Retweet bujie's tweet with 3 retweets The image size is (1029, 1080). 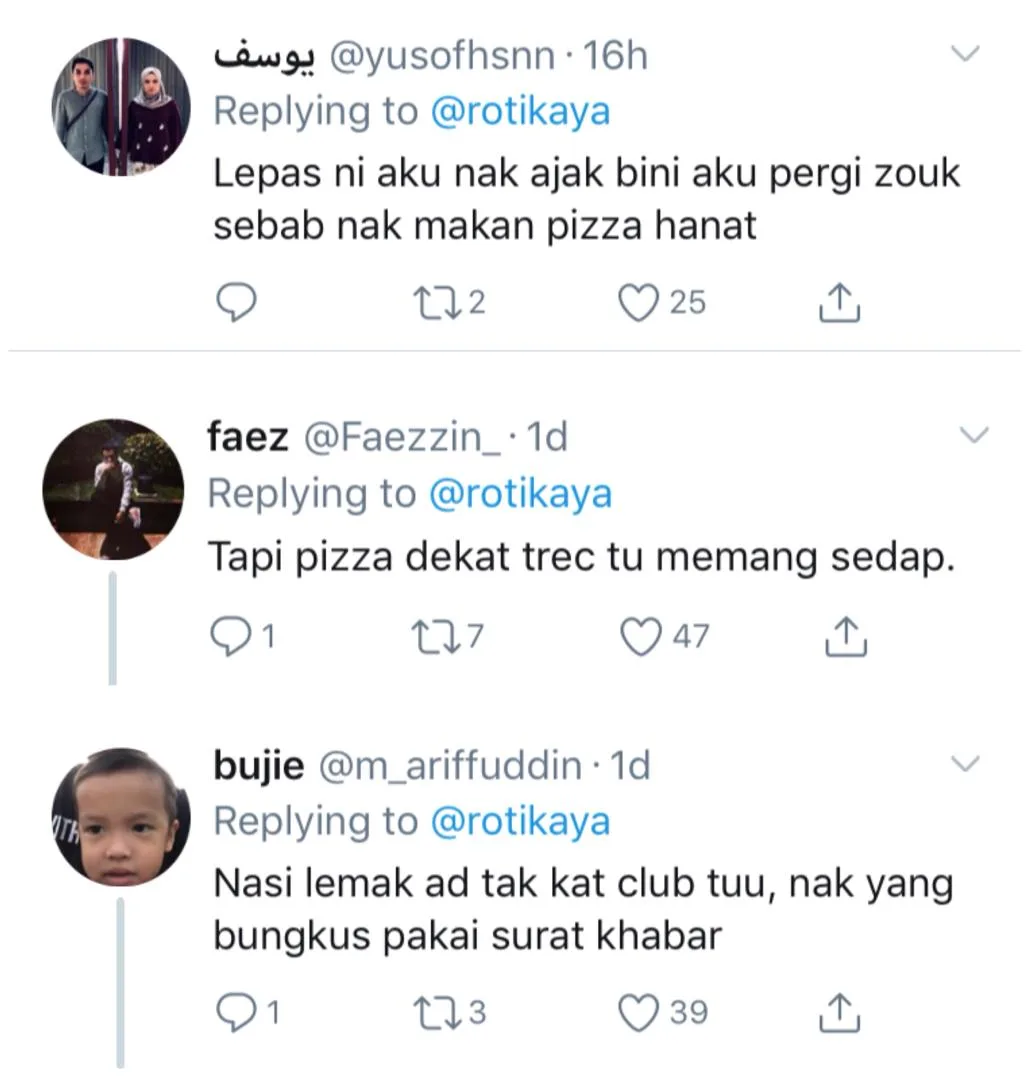coord(439,1012)
